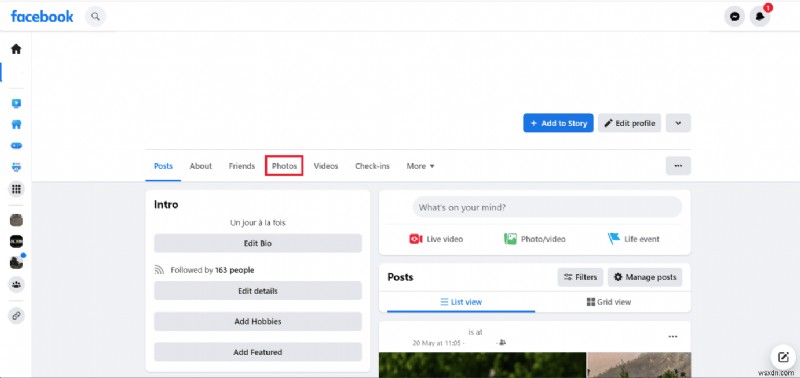Open the Friends tab
800x378 pixels.
tap(242, 166)
